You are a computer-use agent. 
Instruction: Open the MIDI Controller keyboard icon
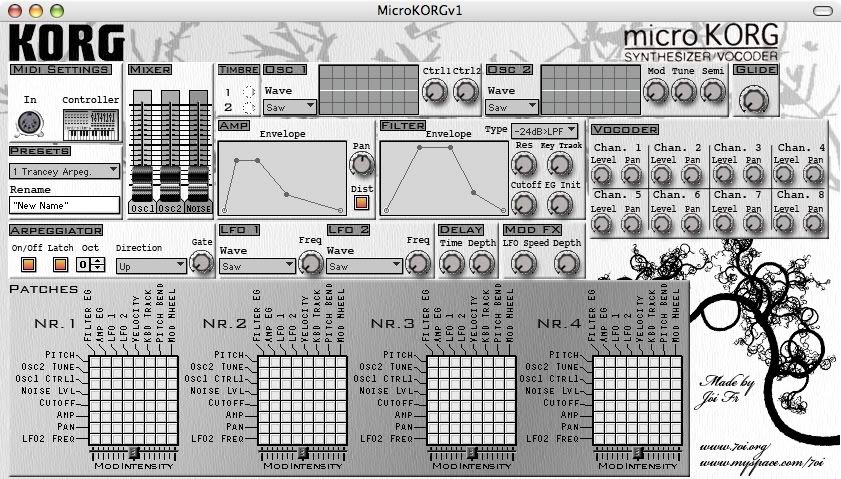[91, 125]
